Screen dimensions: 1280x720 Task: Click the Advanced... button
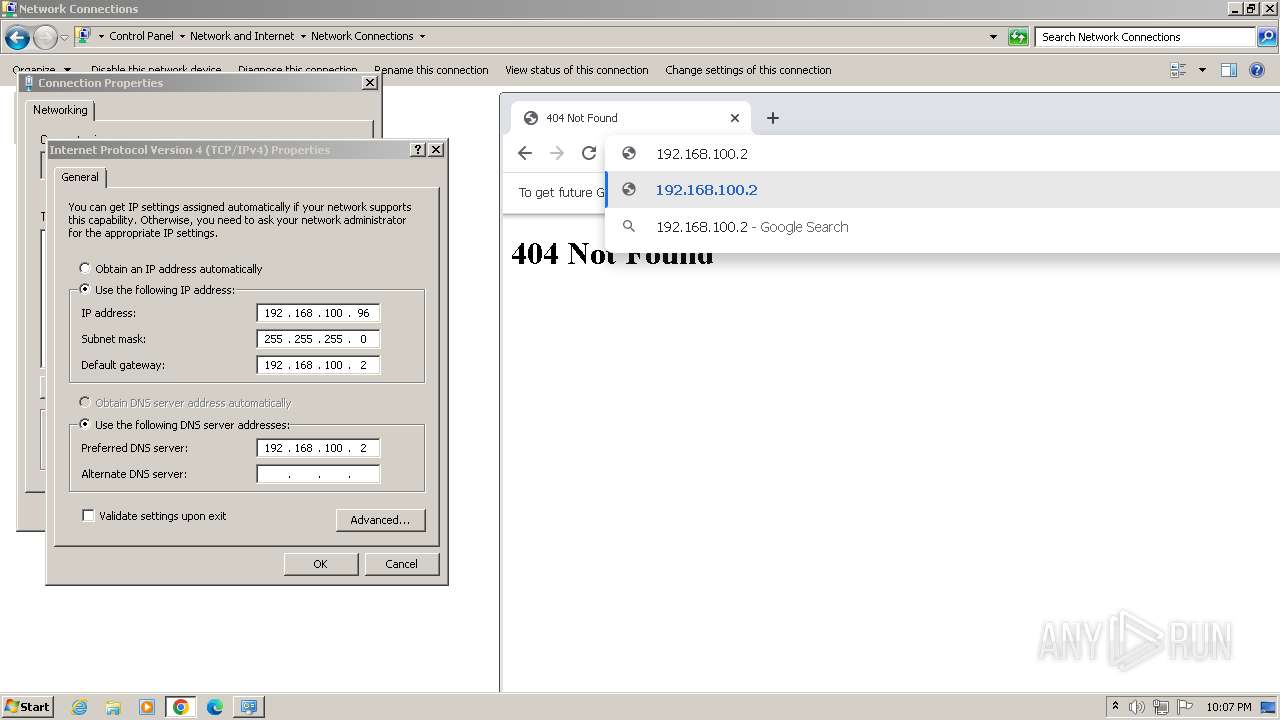380,520
